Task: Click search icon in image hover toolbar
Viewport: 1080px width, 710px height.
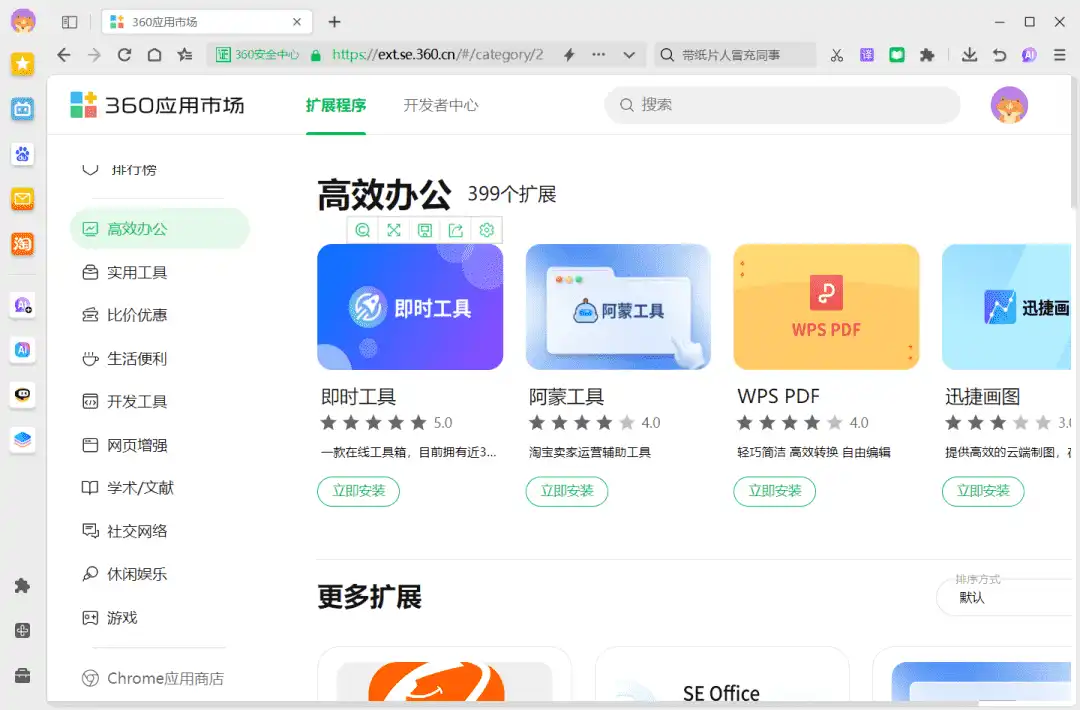Action: [363, 230]
